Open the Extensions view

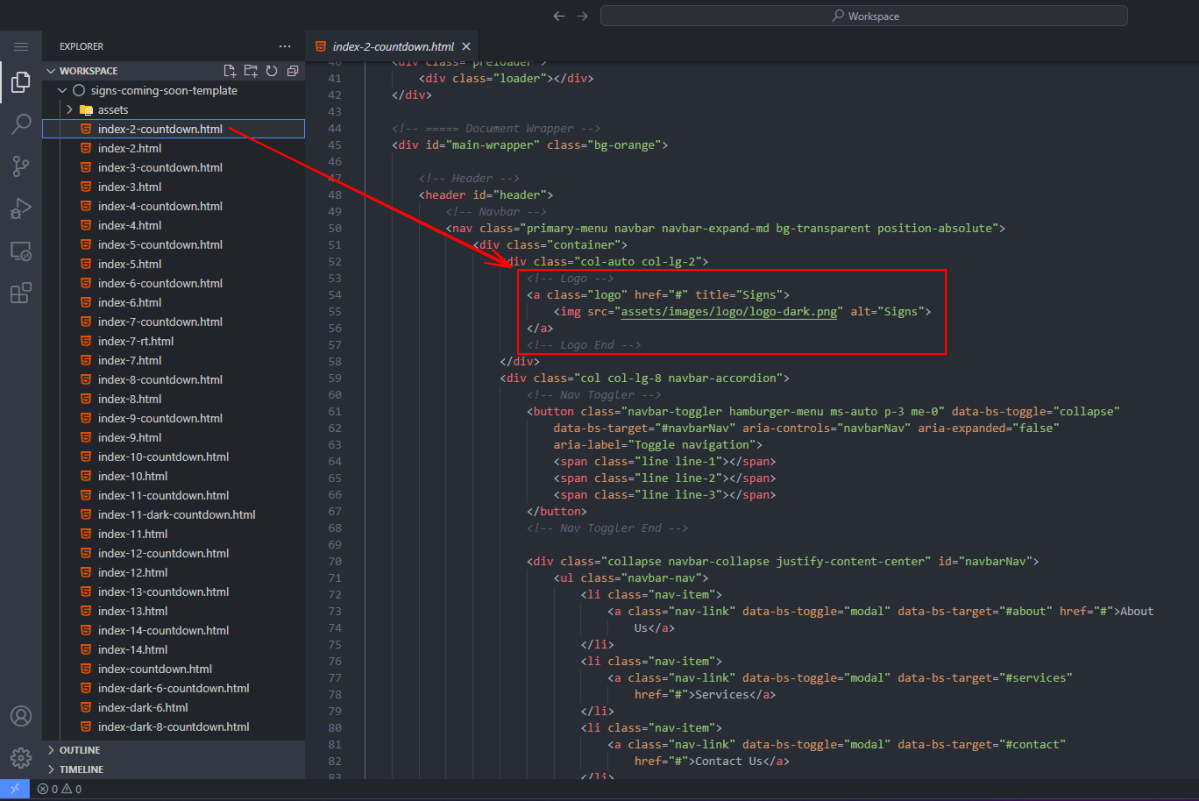click(20, 293)
